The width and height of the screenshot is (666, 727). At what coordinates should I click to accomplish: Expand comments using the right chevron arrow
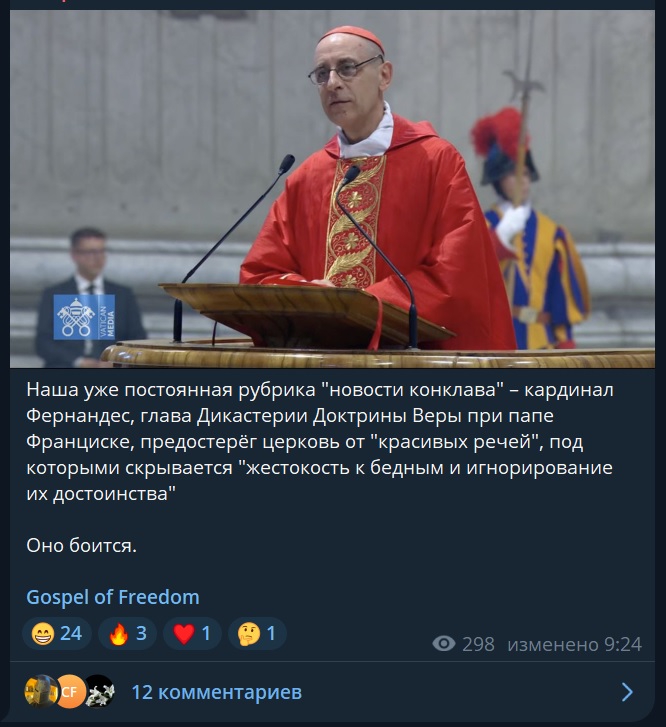click(627, 692)
